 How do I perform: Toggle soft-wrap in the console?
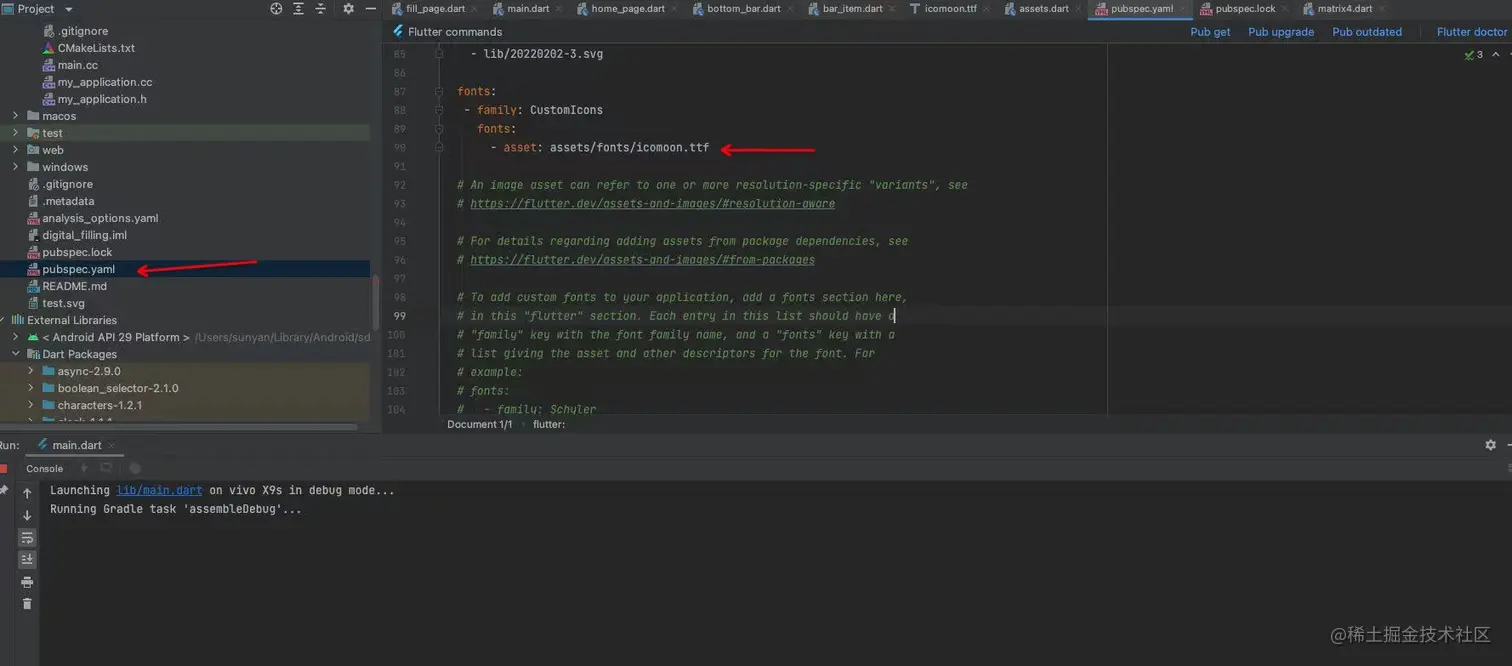[x=27, y=537]
